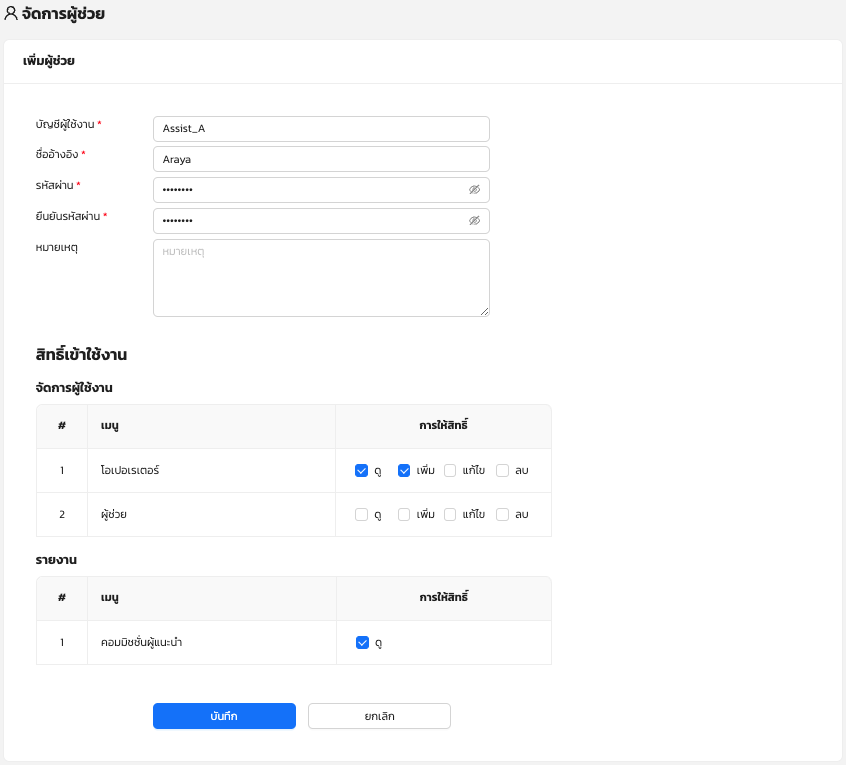Click the user icon beside จัดการผู้ช่วย title
Image resolution: width=846 pixels, height=765 pixels.
(11, 14)
